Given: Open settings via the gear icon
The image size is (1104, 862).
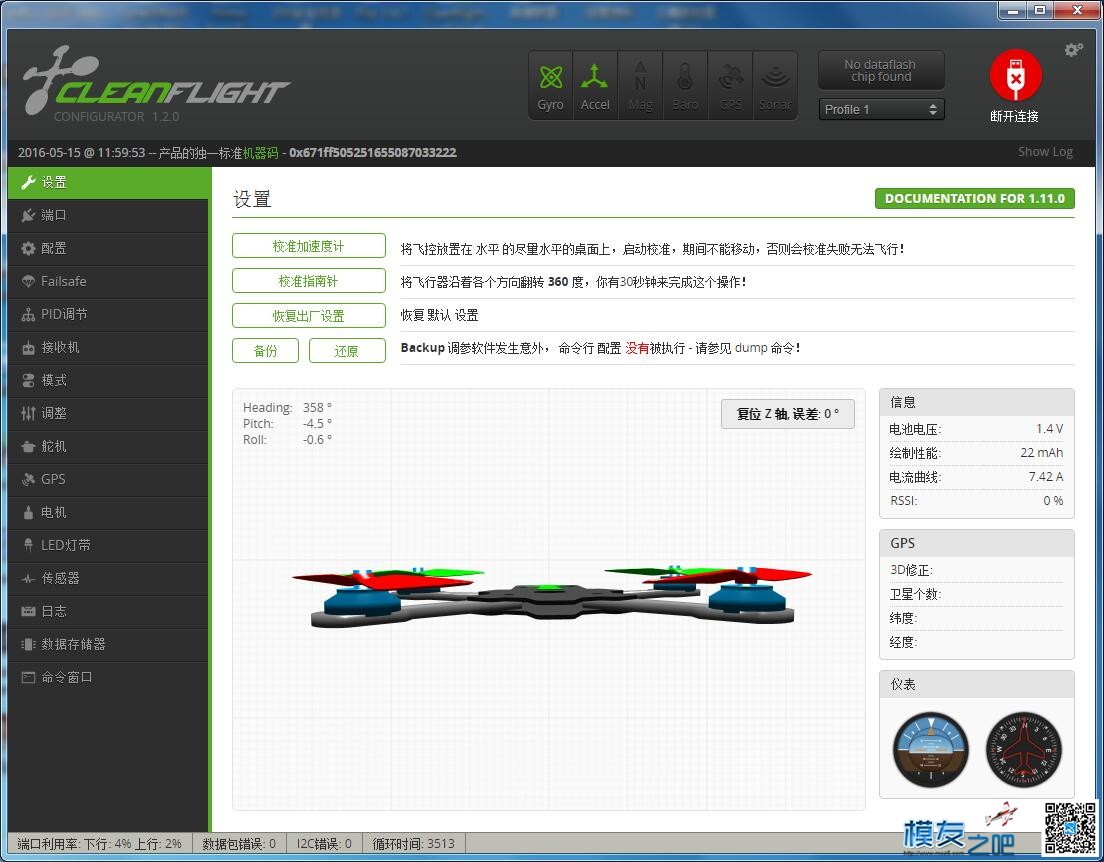Looking at the screenshot, I should (x=1074, y=49).
